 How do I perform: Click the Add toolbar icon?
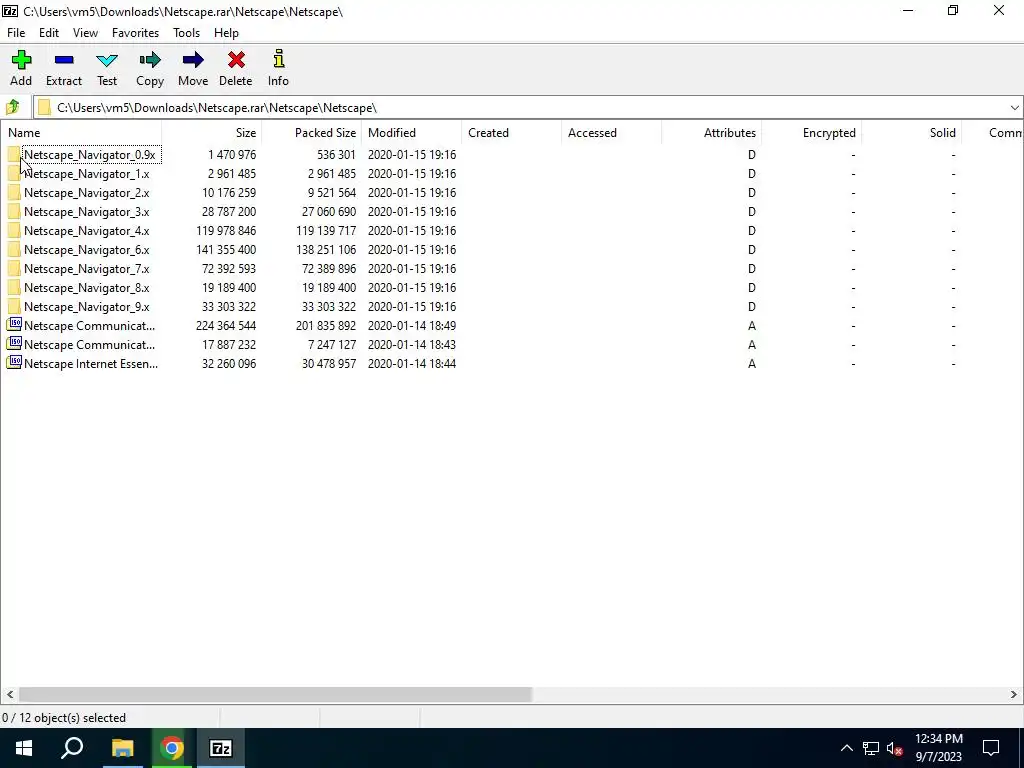(21, 68)
